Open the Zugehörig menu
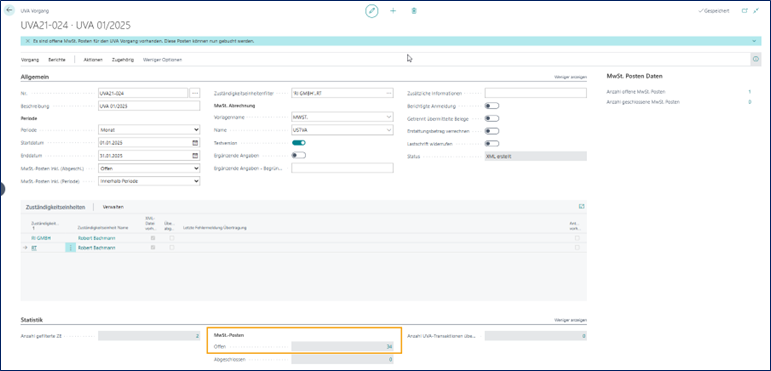This screenshot has height=371, width=771. pos(123,59)
